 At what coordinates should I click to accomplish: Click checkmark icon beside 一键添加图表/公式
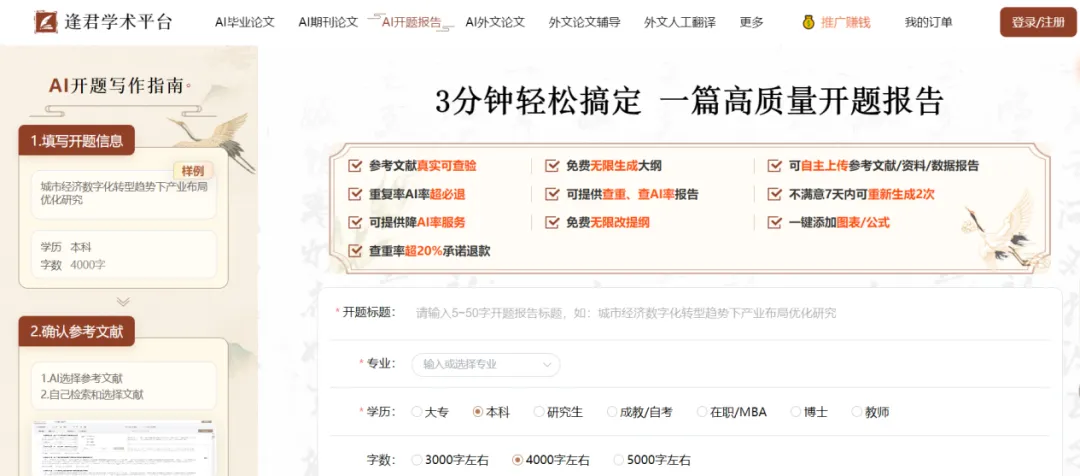776,223
